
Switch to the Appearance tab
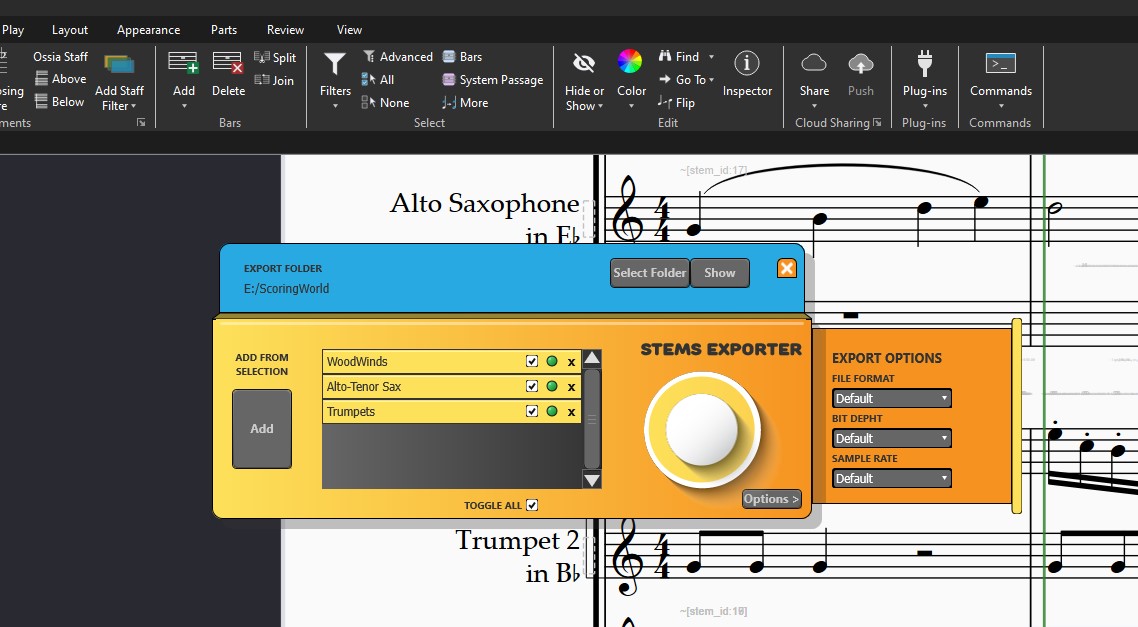pos(148,30)
